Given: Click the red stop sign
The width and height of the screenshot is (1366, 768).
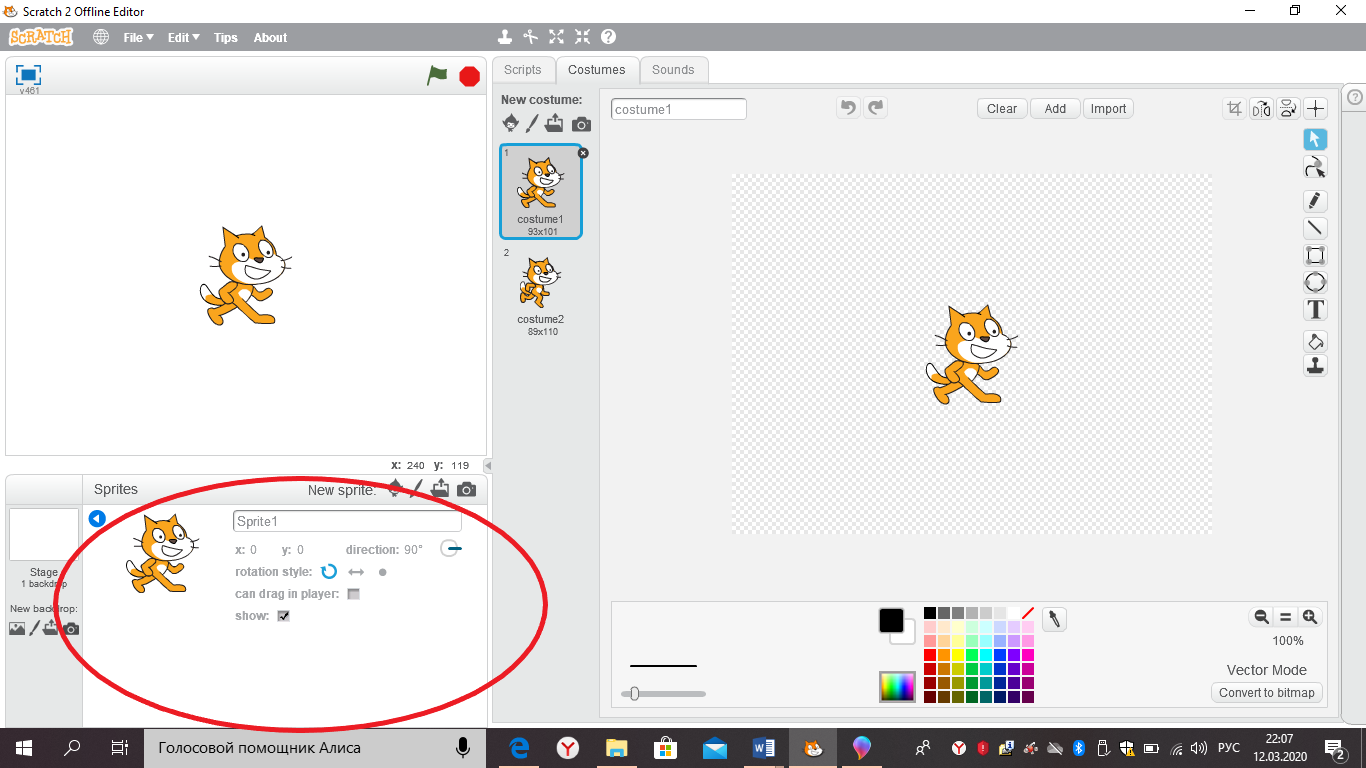Looking at the screenshot, I should 469,76.
